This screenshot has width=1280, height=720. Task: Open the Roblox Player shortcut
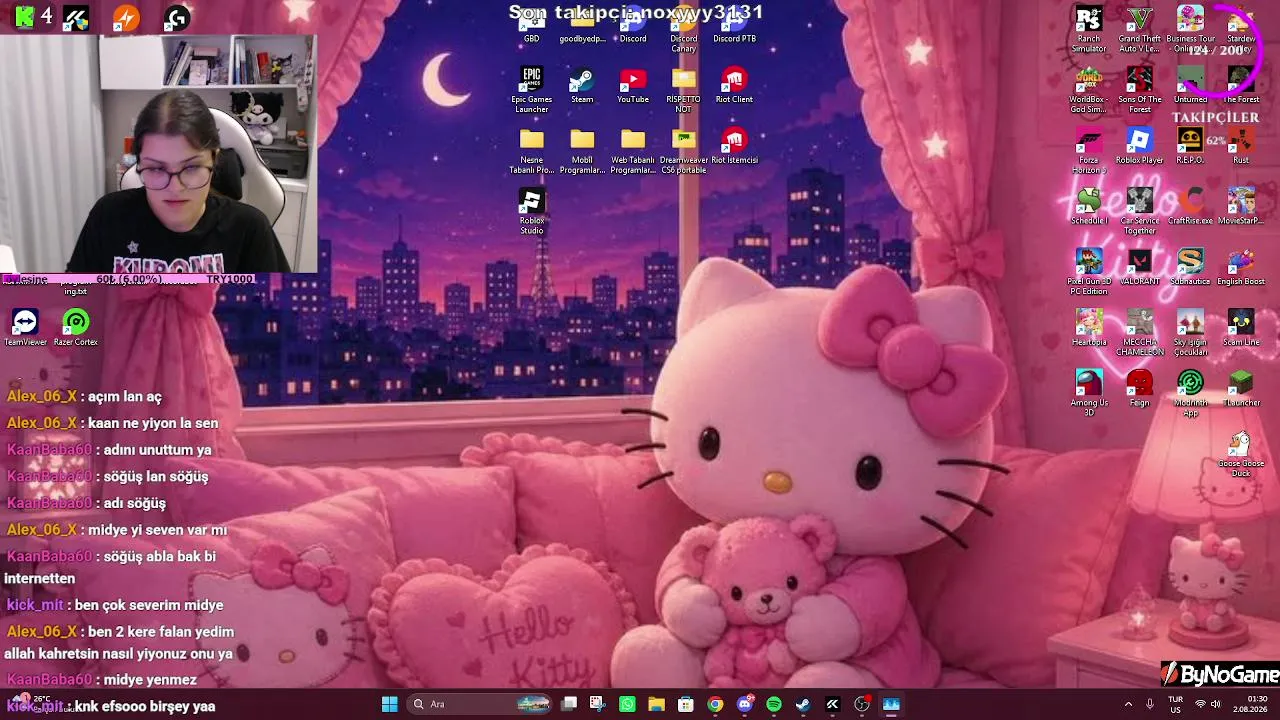[1140, 146]
